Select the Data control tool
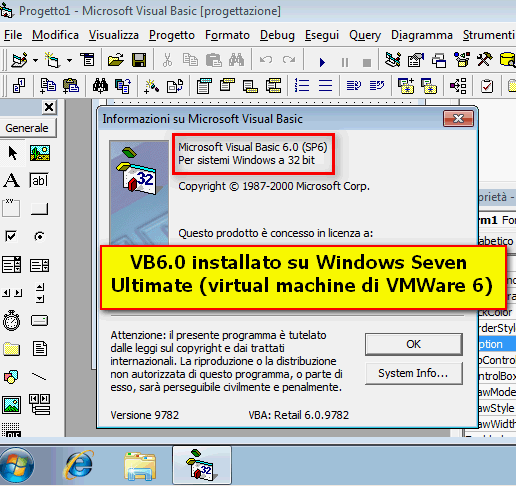Viewport: 516px width, 486px height. coord(40,404)
